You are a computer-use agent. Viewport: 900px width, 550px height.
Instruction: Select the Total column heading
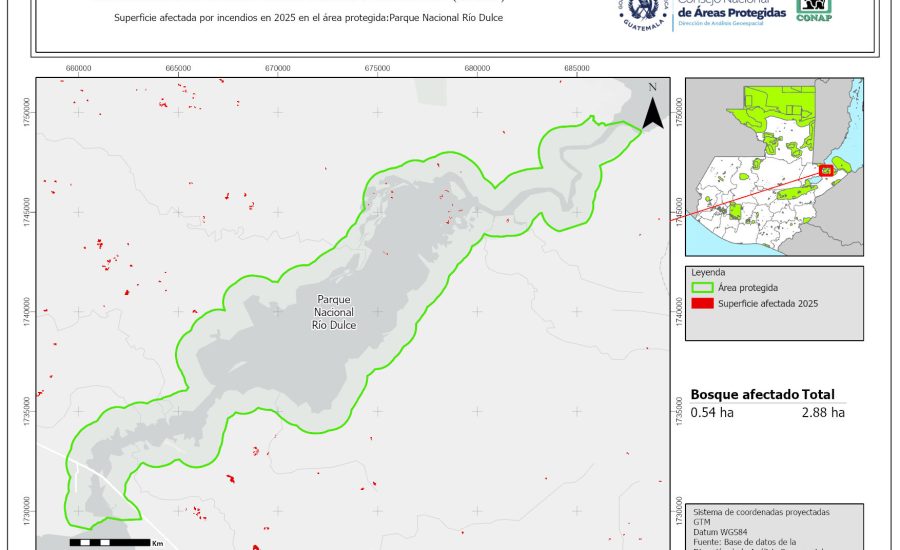coord(818,395)
